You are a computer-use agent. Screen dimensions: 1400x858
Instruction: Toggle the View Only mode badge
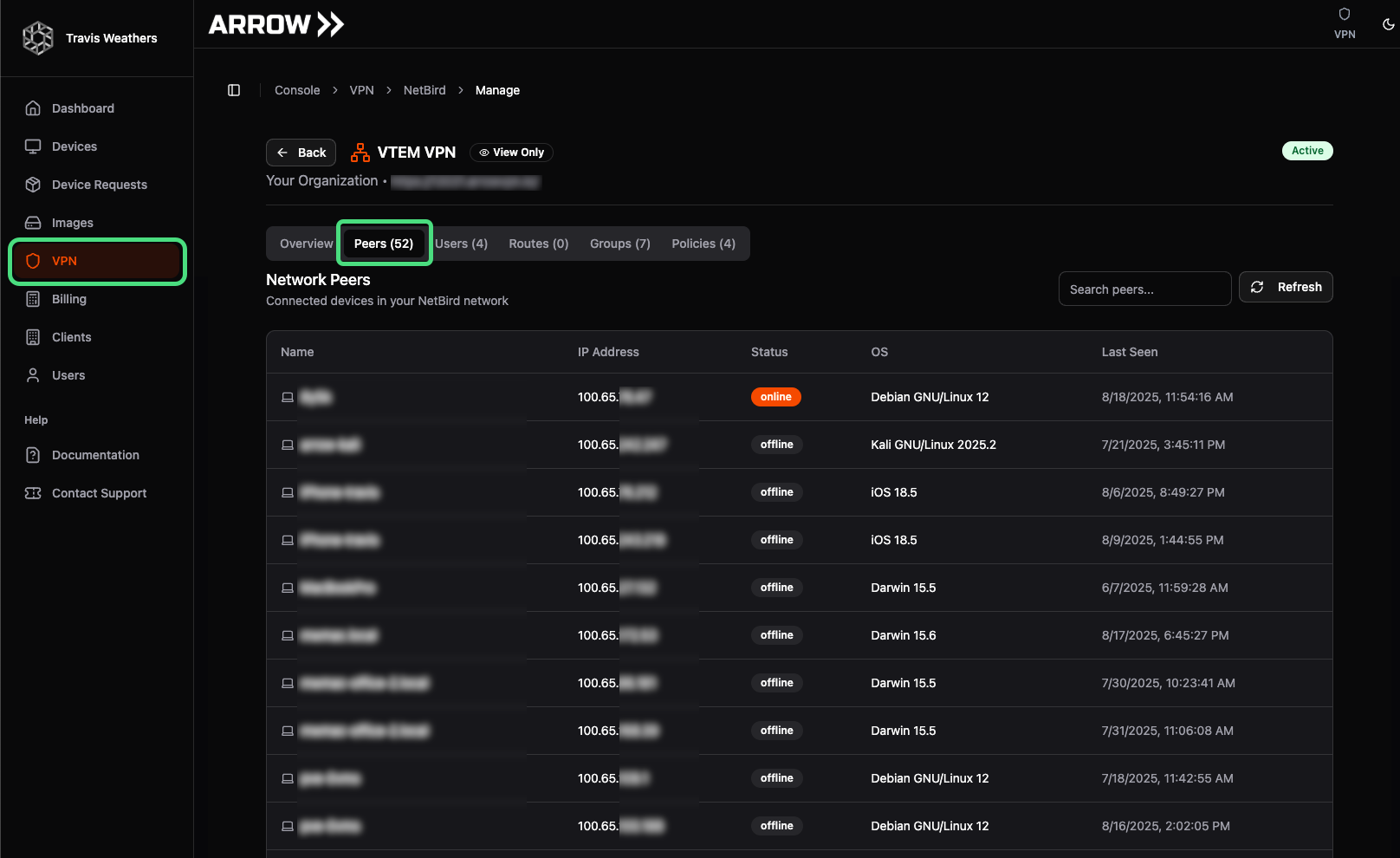(511, 152)
